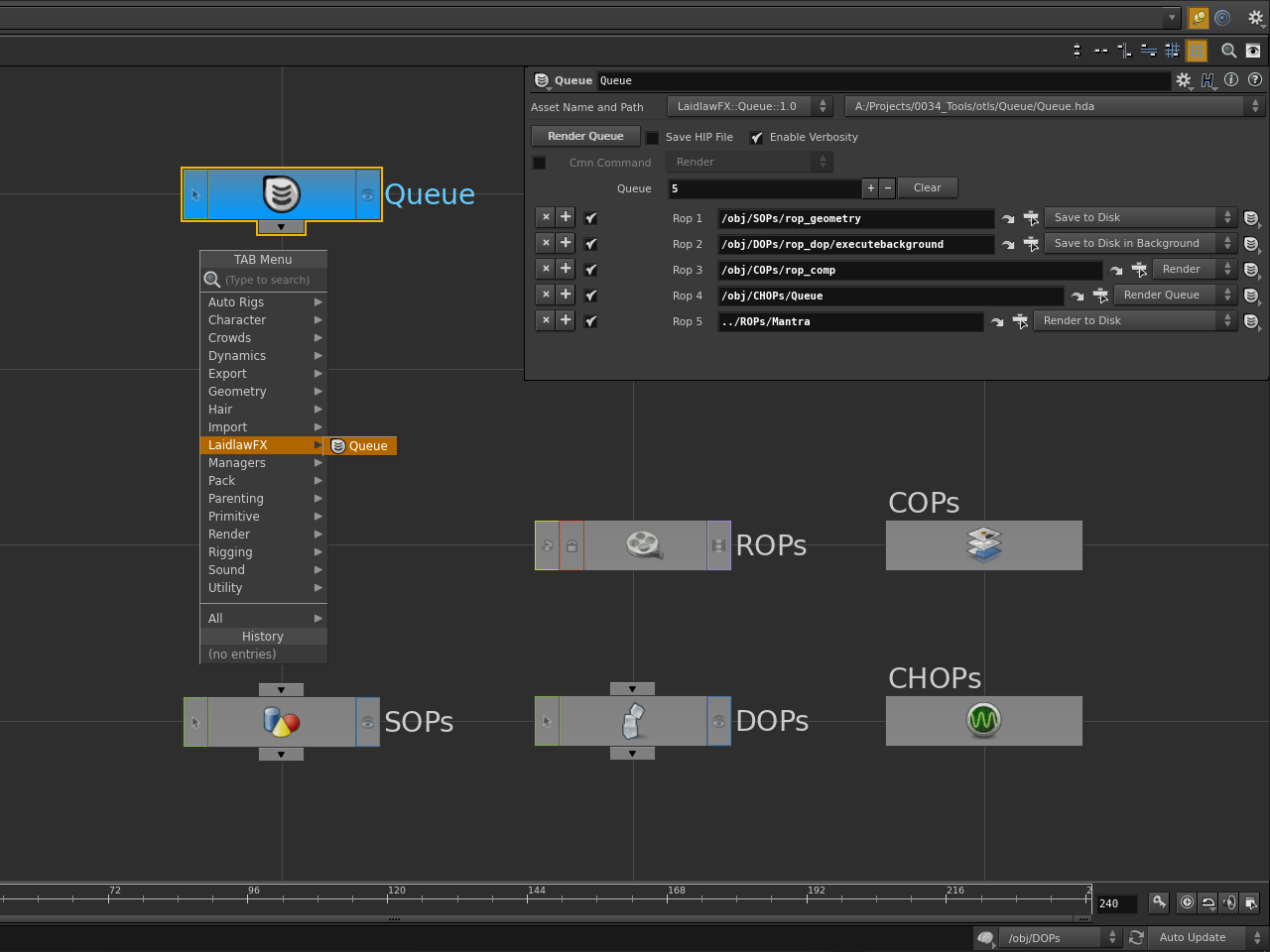
Task: Click the network search magnifier icon
Action: point(1228,51)
